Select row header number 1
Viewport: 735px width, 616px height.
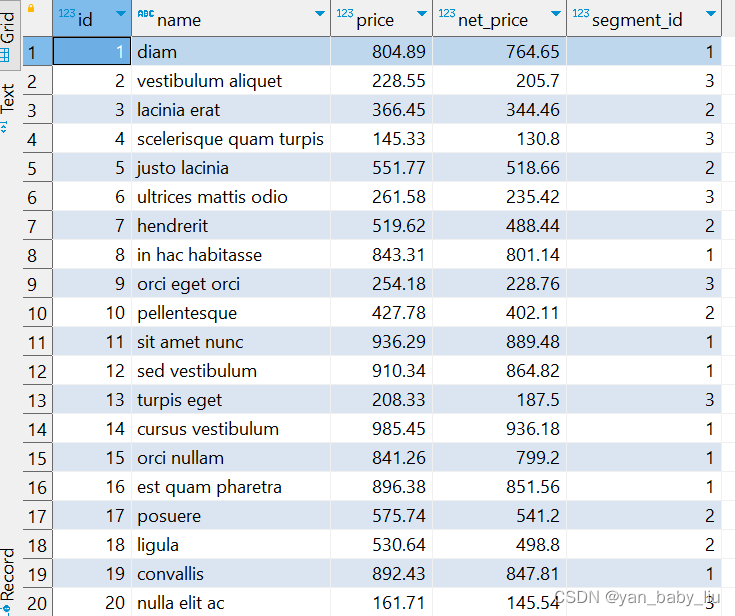[x=38, y=52]
